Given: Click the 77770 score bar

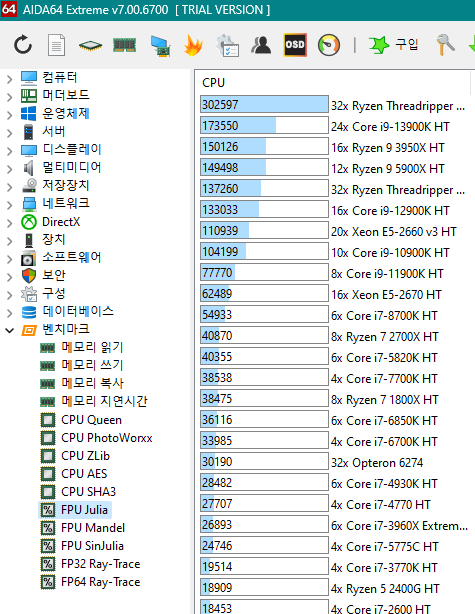Looking at the screenshot, I should [264, 273].
